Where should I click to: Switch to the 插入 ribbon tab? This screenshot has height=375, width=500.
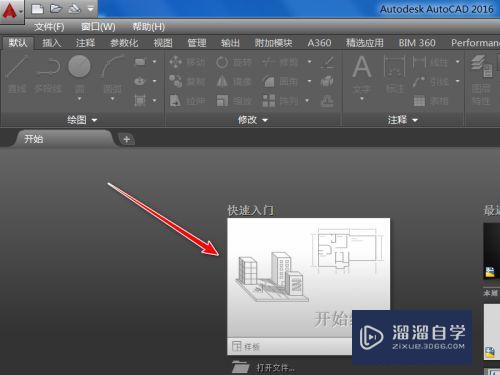click(x=52, y=43)
